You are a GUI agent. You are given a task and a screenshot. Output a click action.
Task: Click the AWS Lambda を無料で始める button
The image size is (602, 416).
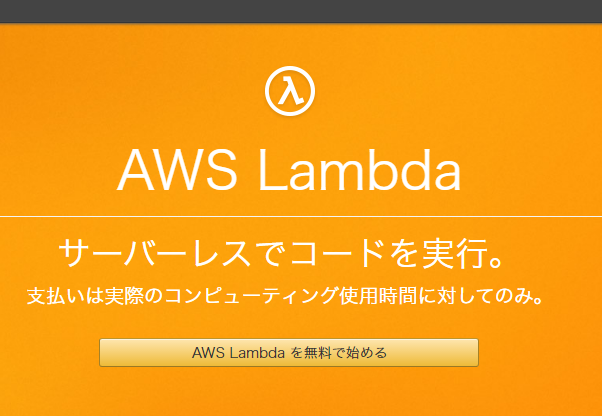[289, 352]
